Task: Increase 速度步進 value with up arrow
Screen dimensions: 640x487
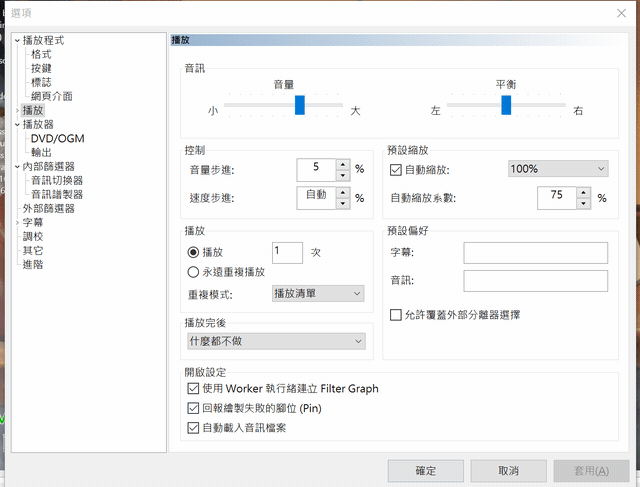Action: click(x=342, y=192)
